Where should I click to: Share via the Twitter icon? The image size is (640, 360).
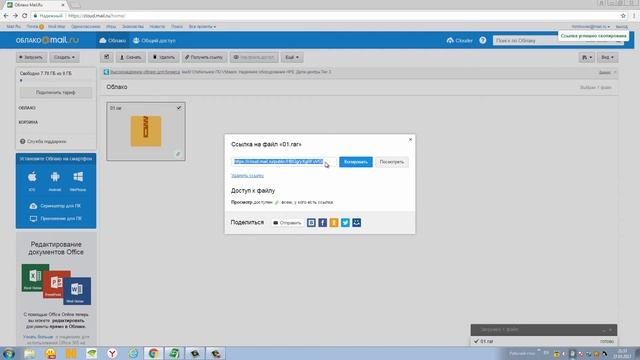click(x=345, y=222)
